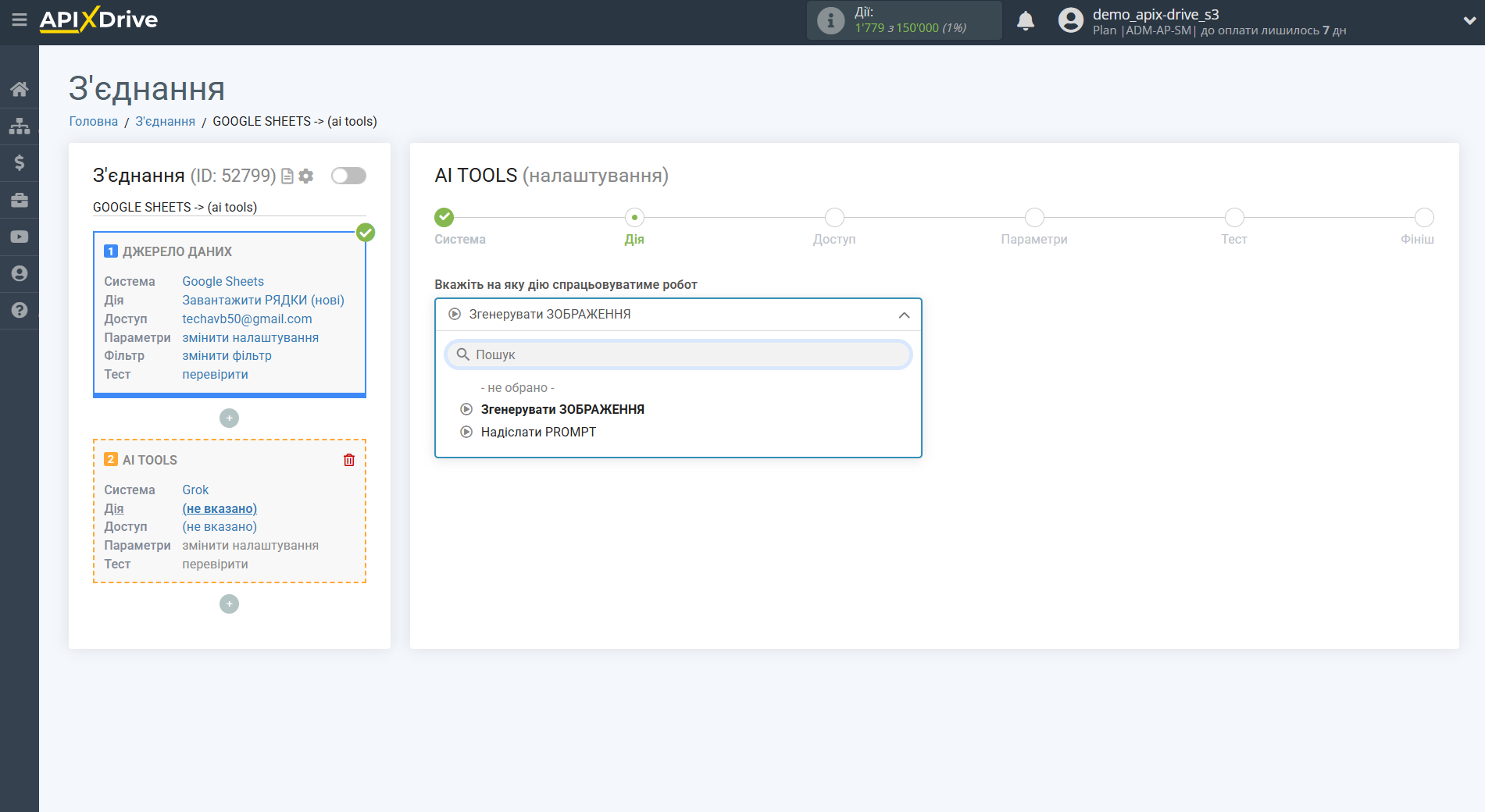1485x812 pixels.
Task: Choose '- не обрано -' in dropdown list
Action: [x=517, y=387]
